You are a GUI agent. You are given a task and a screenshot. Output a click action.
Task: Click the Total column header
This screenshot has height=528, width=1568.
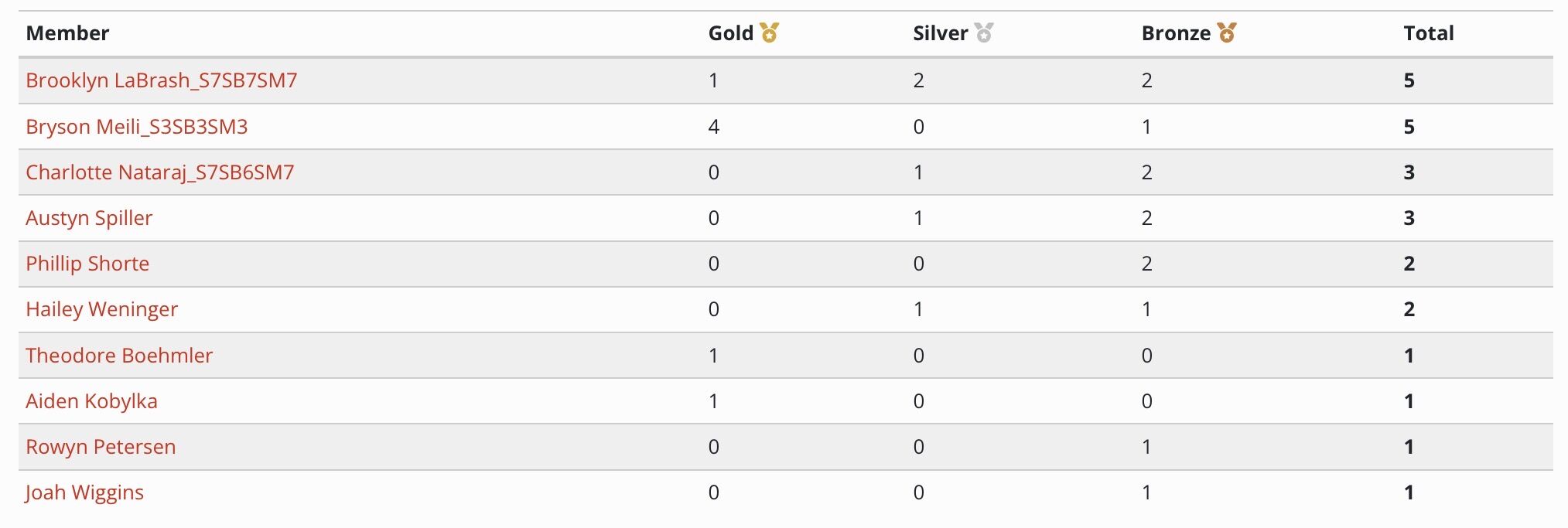[x=1429, y=33]
